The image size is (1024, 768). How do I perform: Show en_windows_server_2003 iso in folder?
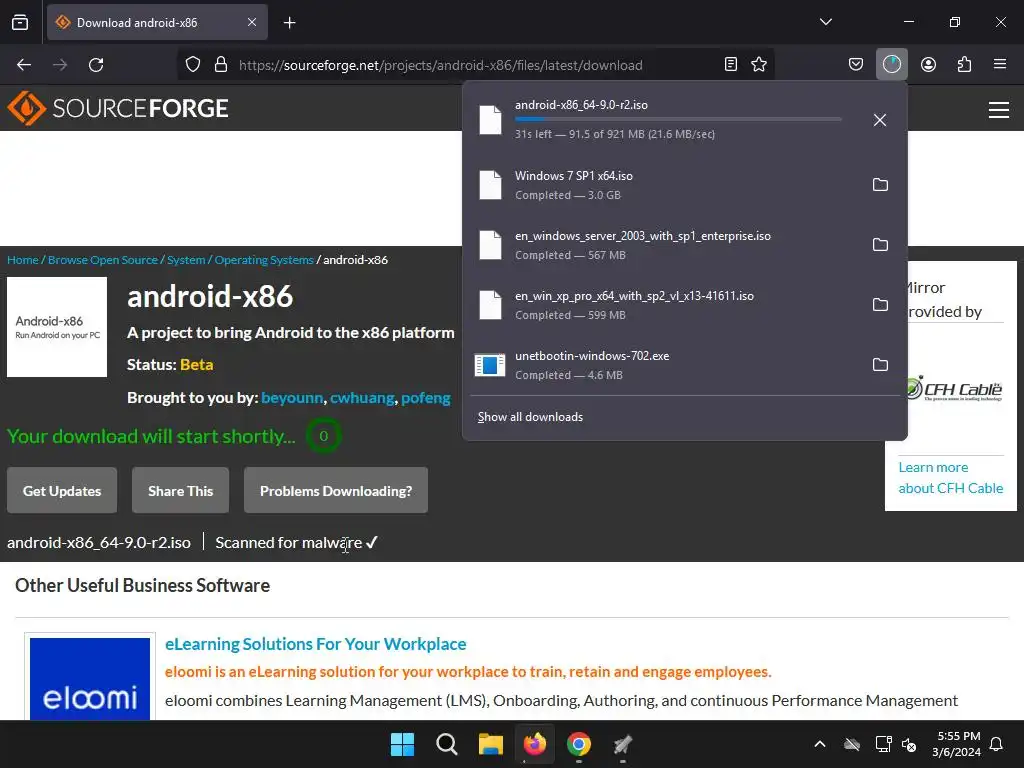click(880, 245)
